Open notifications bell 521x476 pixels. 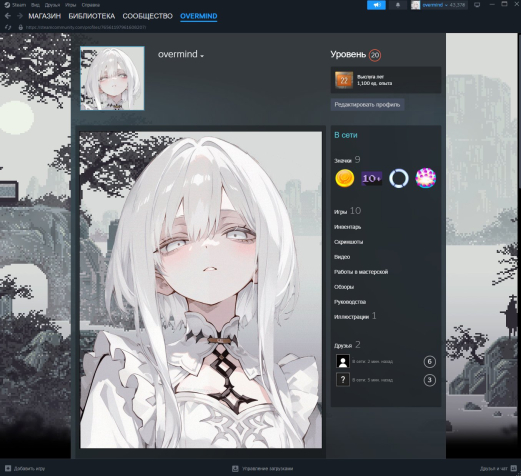click(398, 5)
